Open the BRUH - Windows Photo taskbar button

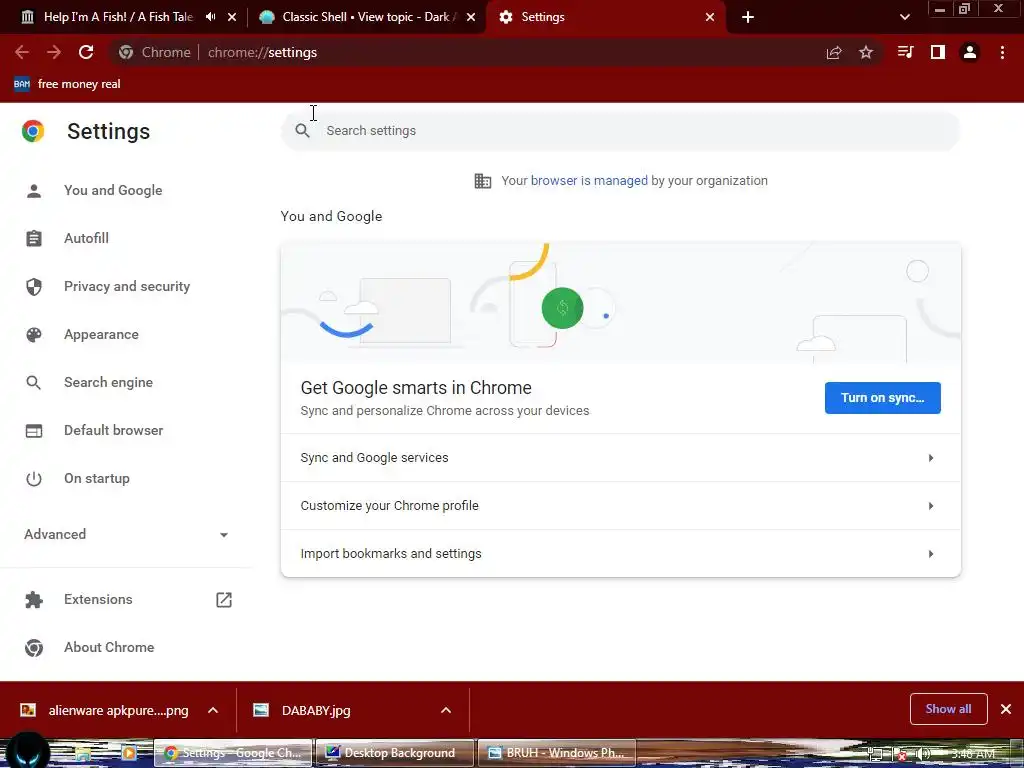[556, 753]
